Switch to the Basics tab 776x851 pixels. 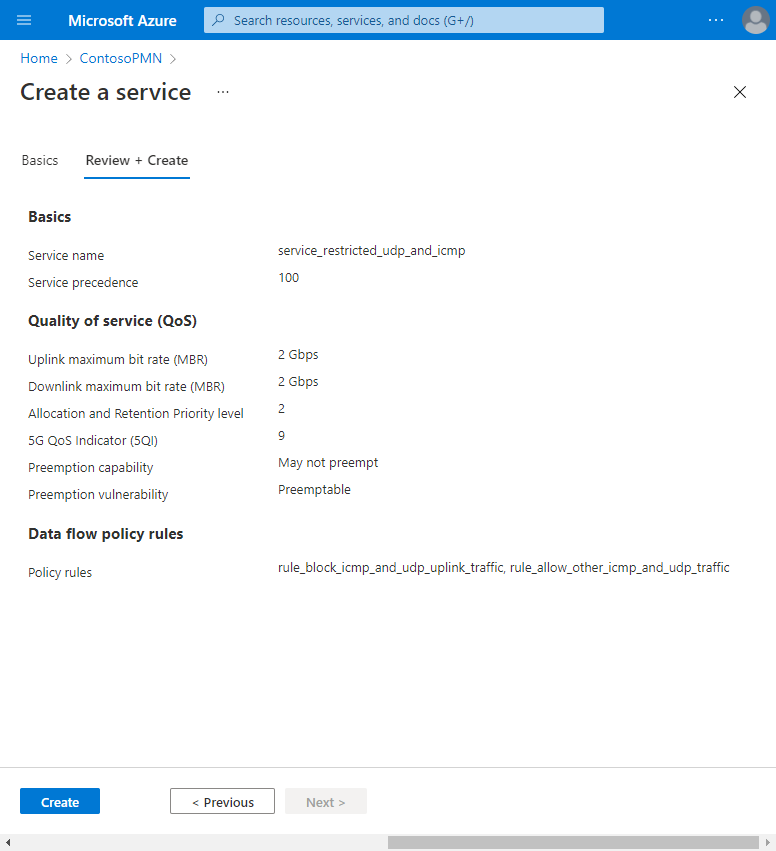[x=40, y=160]
